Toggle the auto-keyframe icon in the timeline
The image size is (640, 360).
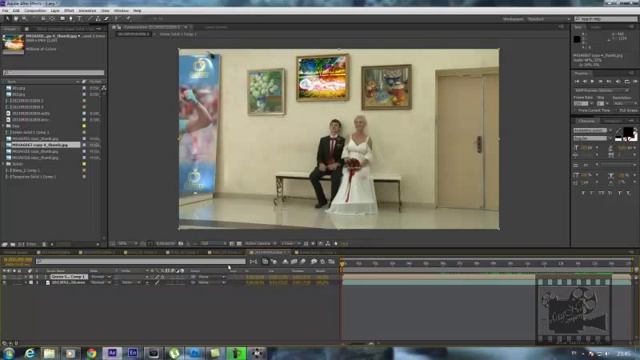(x=322, y=261)
